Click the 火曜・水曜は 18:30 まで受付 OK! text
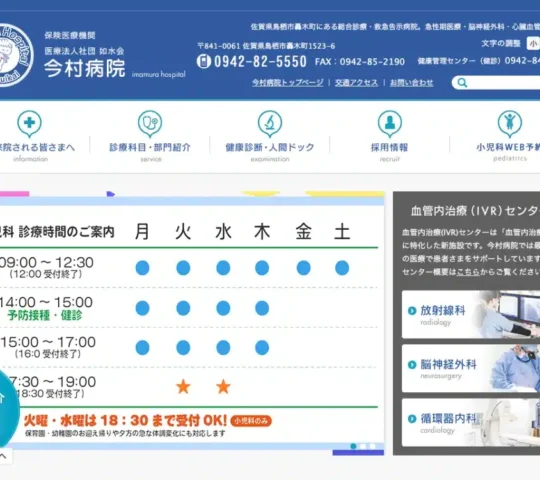The height and width of the screenshot is (480, 540). pyautogui.click(x=125, y=420)
